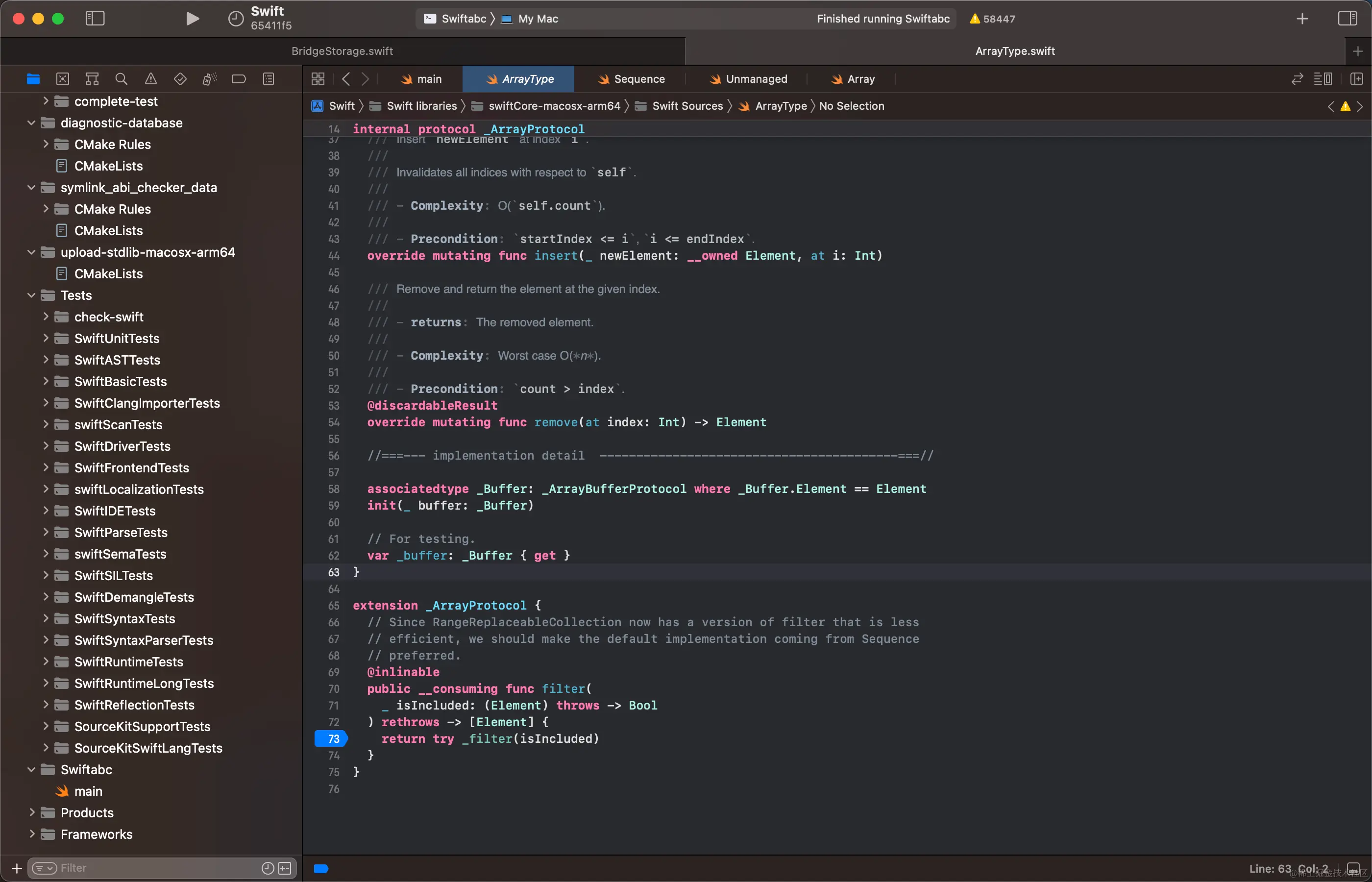Click Swift Sources in the jump bar
The height and width of the screenshot is (882, 1372).
[679, 106]
